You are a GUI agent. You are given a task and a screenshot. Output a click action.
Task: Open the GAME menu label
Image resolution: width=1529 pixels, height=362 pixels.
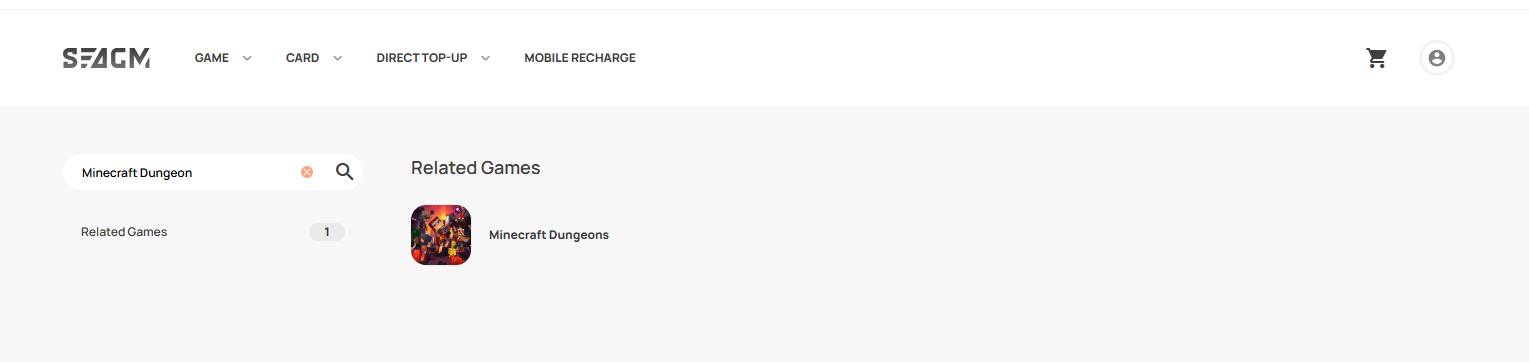coord(212,58)
